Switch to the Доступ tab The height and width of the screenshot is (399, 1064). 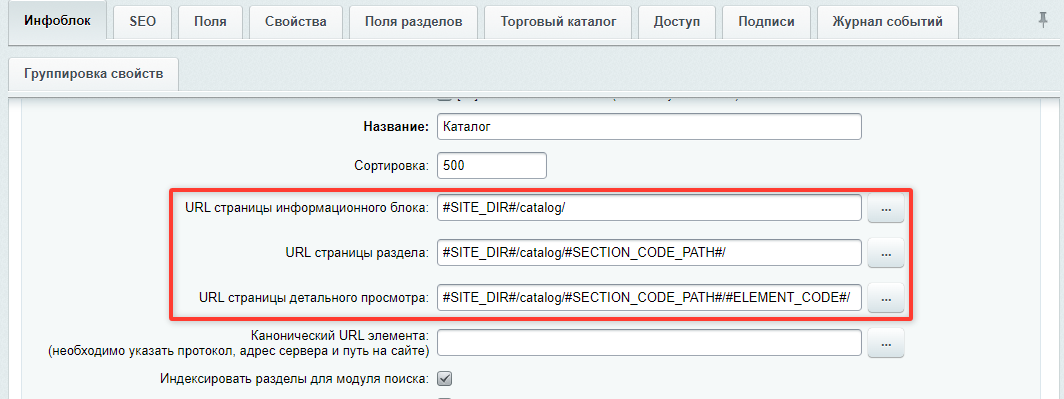click(x=677, y=22)
